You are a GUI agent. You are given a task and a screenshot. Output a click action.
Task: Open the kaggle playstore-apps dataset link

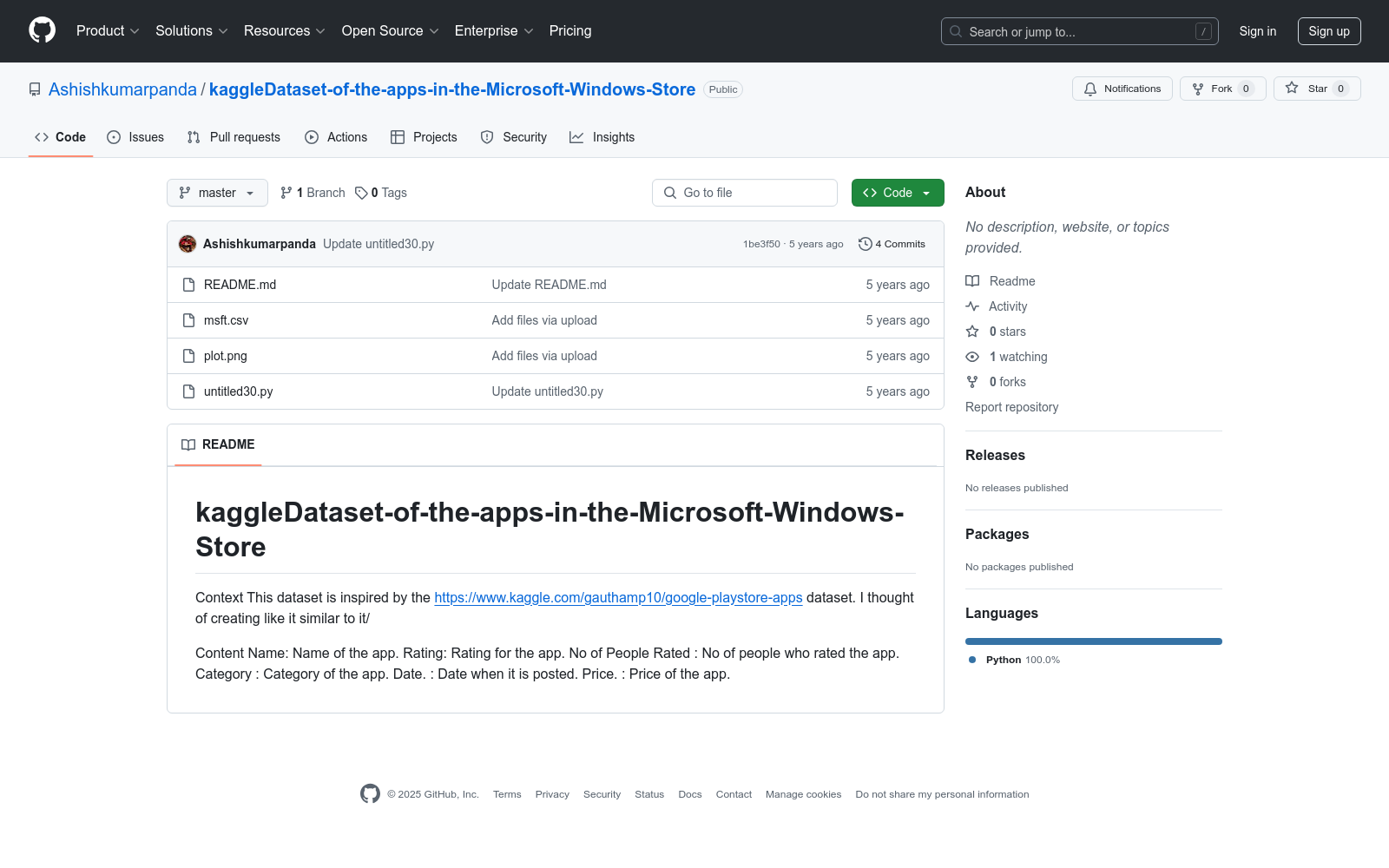pyautogui.click(x=618, y=597)
